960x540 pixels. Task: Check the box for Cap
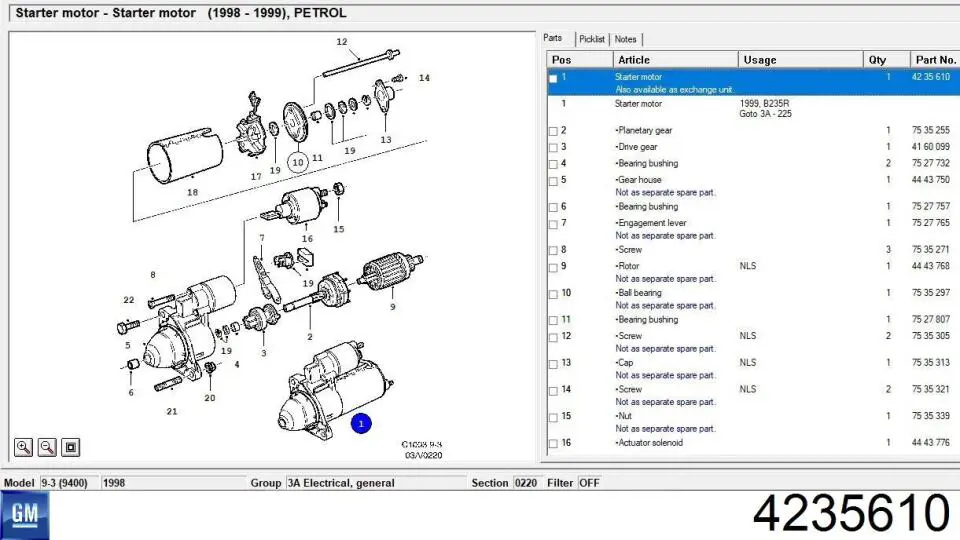click(x=553, y=364)
